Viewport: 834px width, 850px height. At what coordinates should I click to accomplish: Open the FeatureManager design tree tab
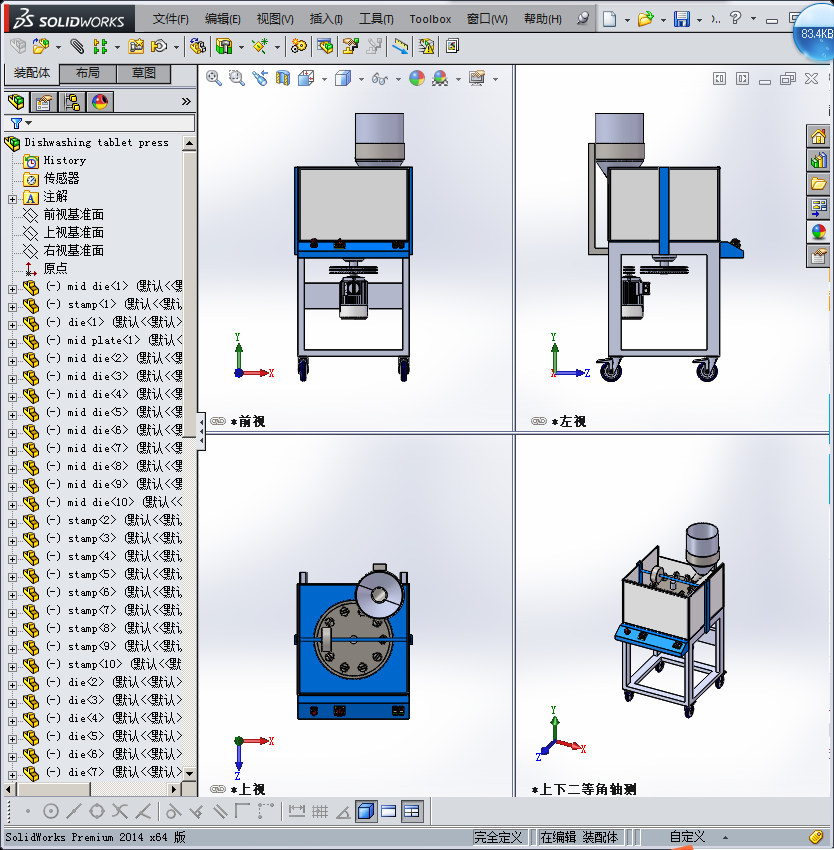pos(16,101)
